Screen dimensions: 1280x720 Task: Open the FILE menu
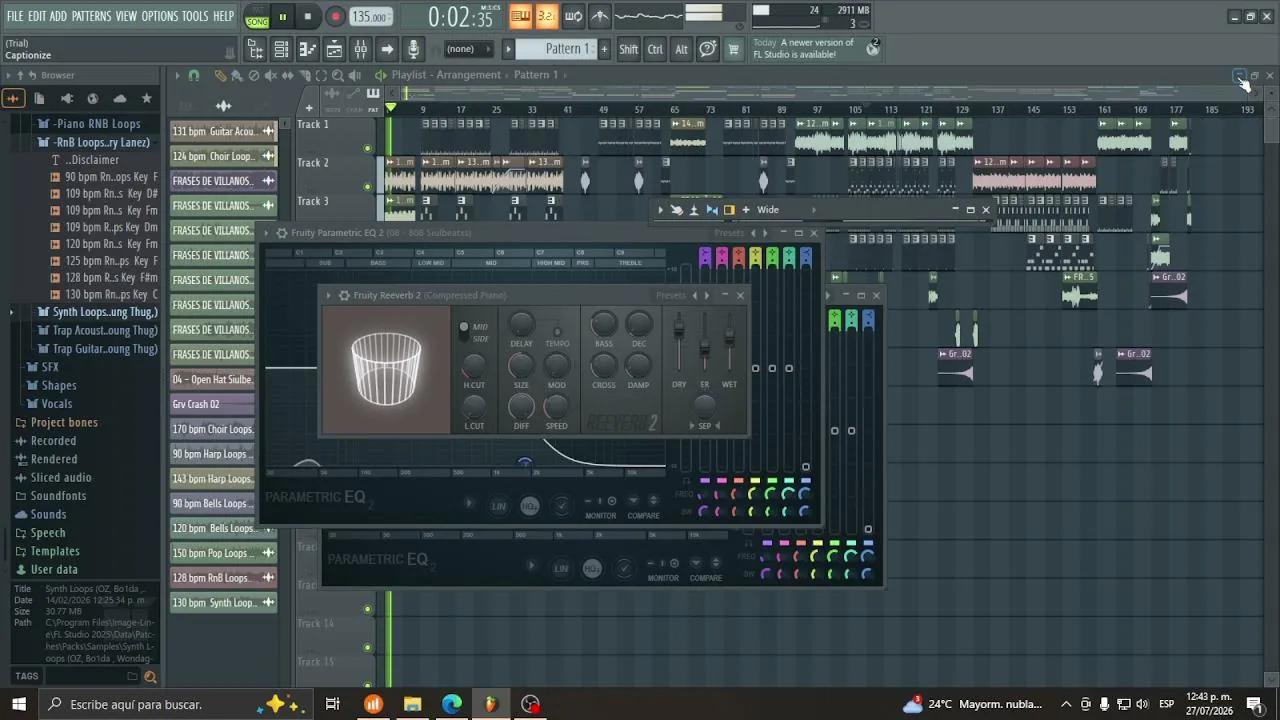(x=15, y=16)
